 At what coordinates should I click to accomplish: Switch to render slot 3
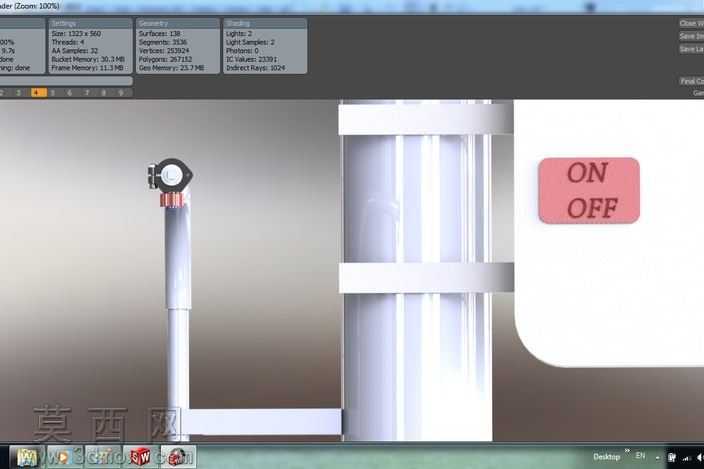tap(18, 92)
